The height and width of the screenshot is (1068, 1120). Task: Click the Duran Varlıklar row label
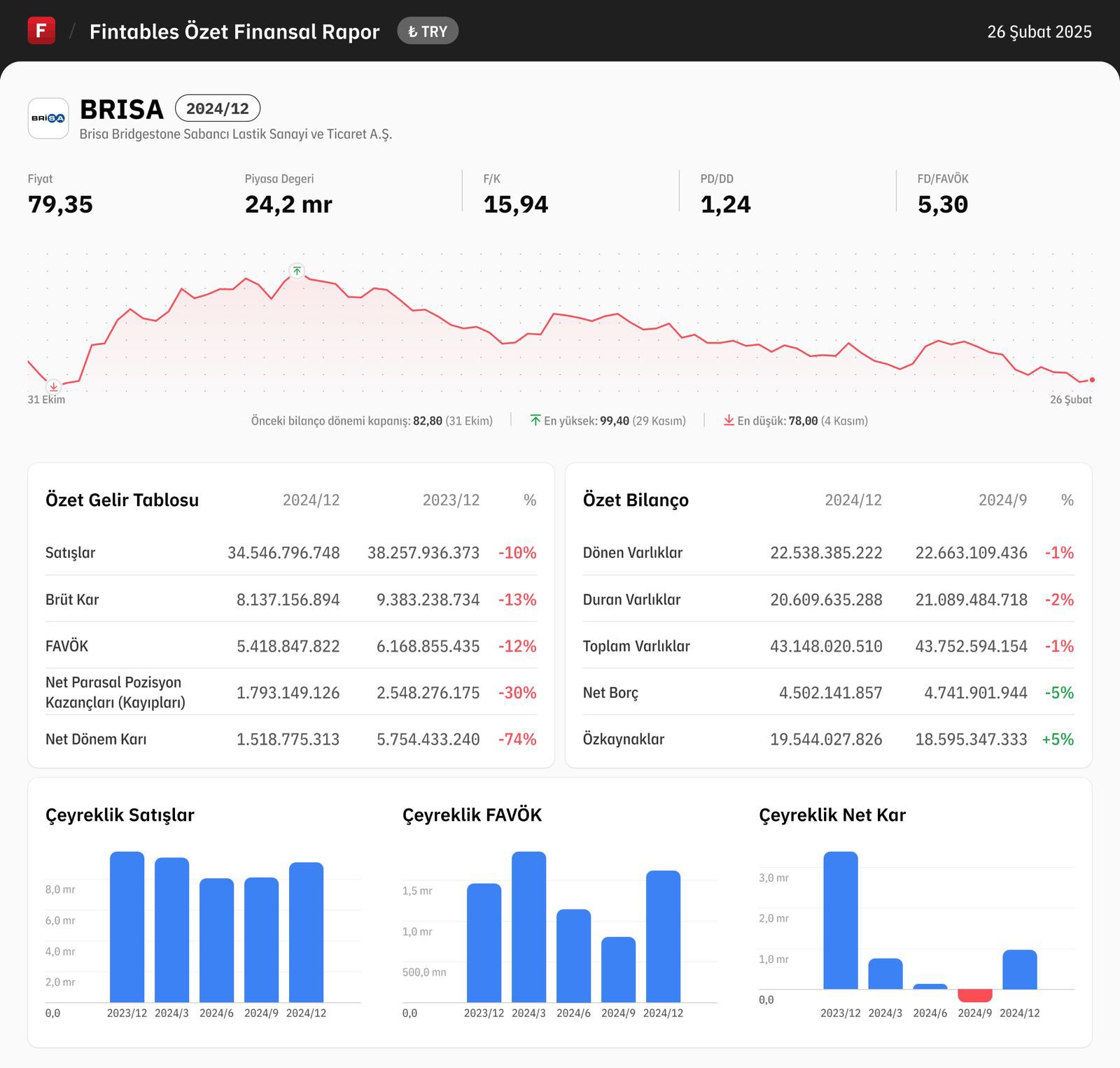[x=631, y=600]
